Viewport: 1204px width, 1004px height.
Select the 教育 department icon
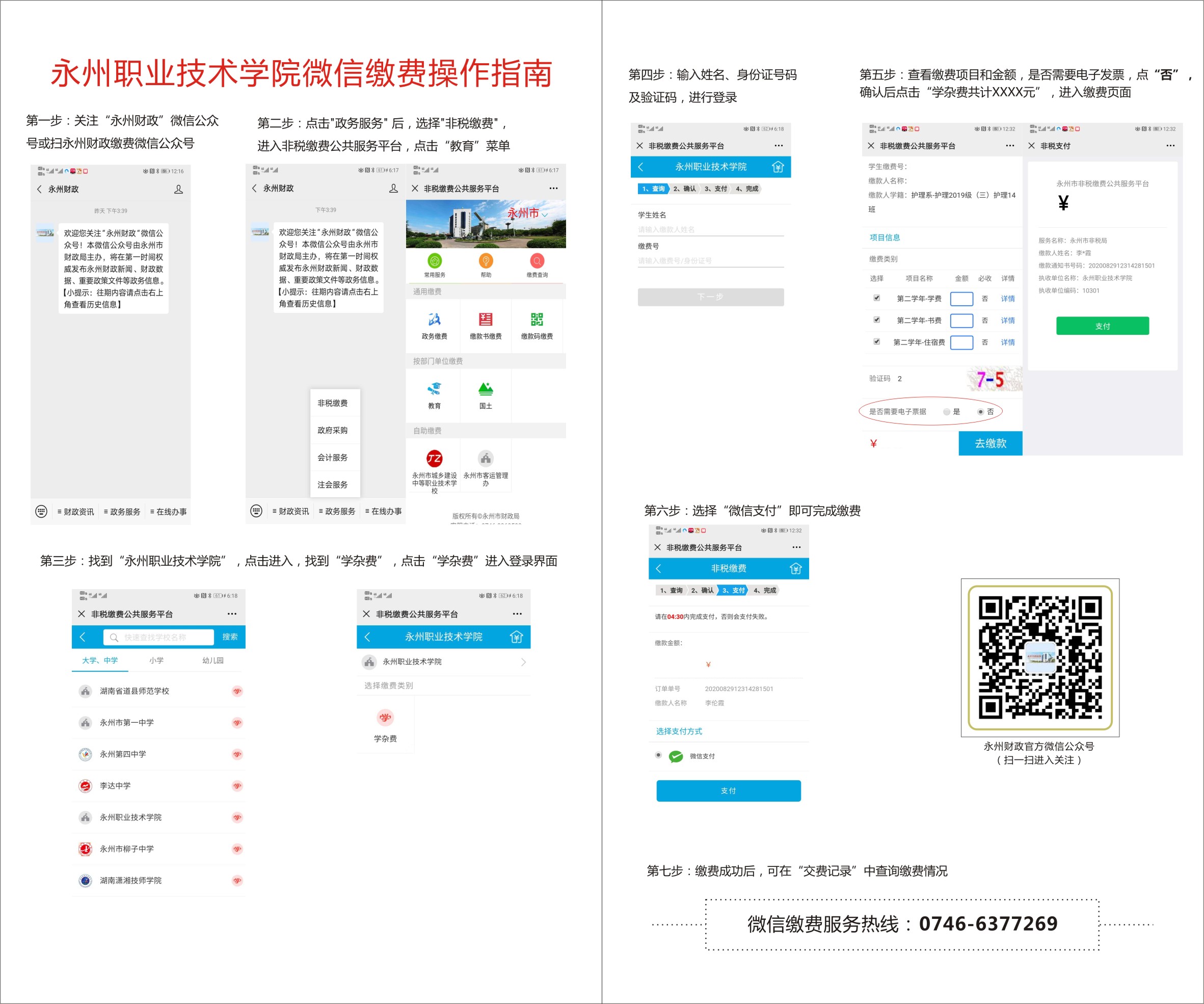[x=434, y=389]
